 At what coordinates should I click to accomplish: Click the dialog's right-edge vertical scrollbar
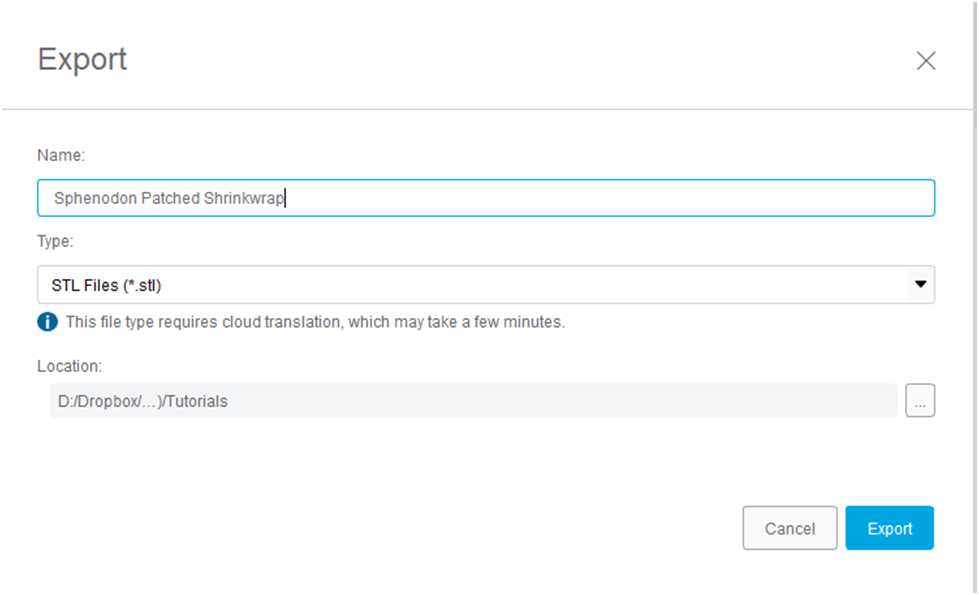[975, 297]
